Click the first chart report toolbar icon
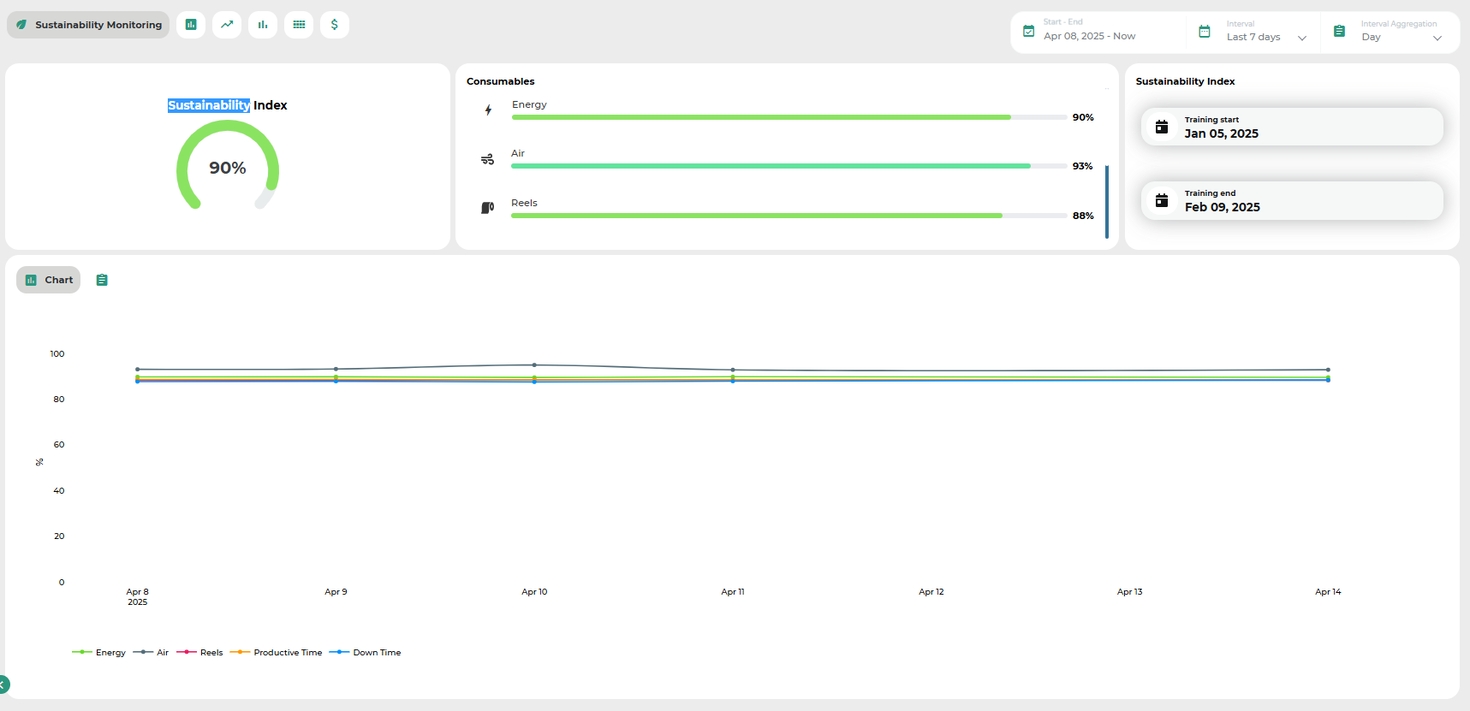1470x711 pixels. coord(191,25)
